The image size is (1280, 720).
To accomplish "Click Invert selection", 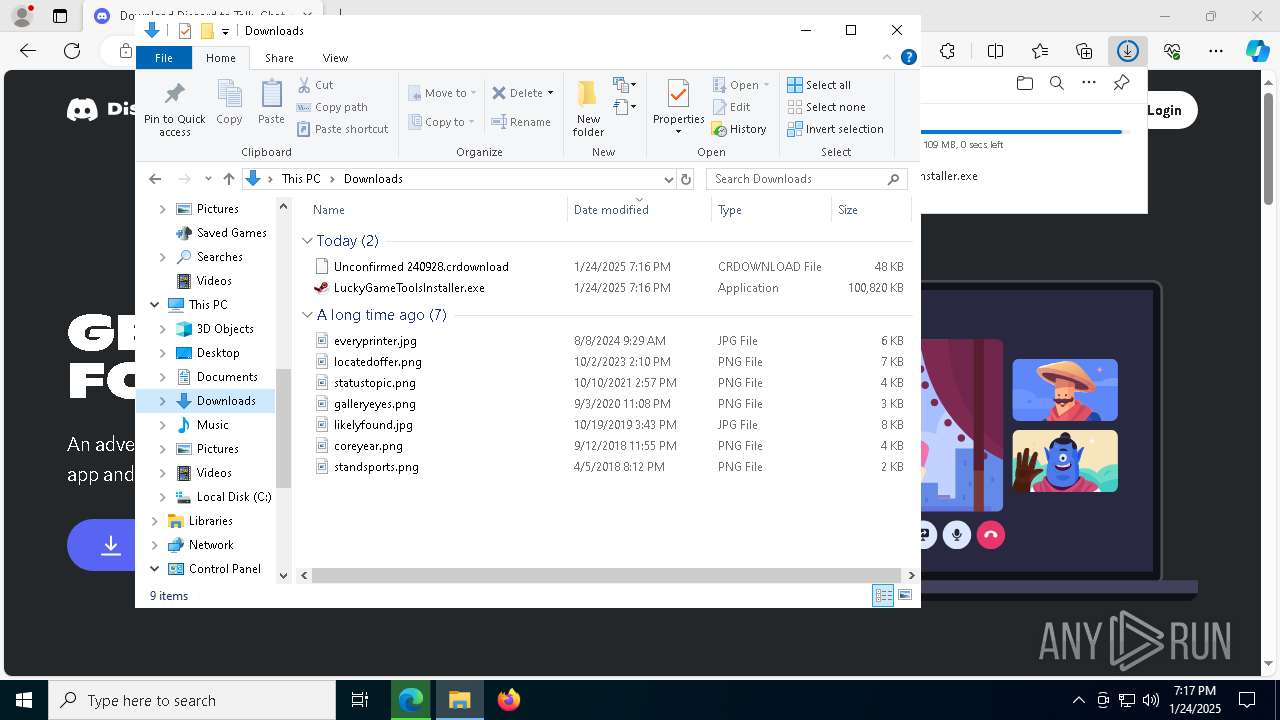I will coord(835,129).
